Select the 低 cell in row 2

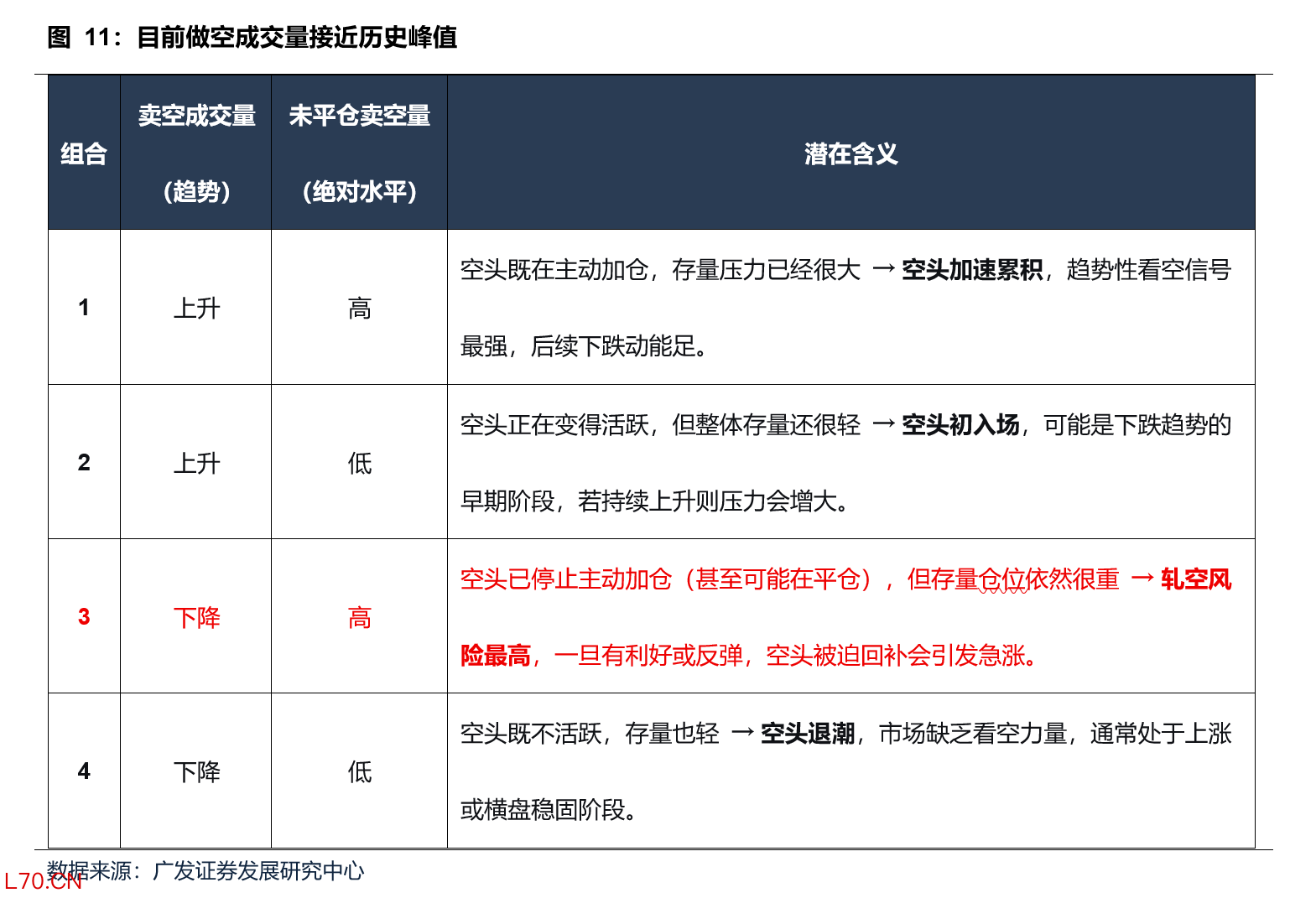360,463
